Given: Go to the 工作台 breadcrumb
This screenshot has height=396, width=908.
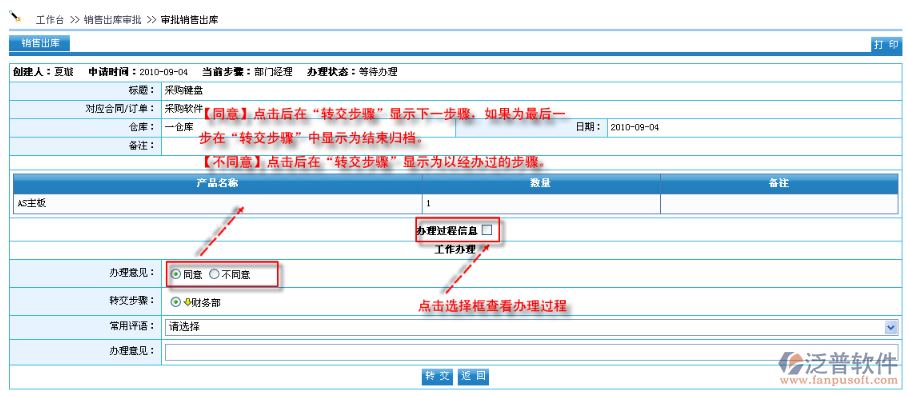Looking at the screenshot, I should (x=50, y=19).
